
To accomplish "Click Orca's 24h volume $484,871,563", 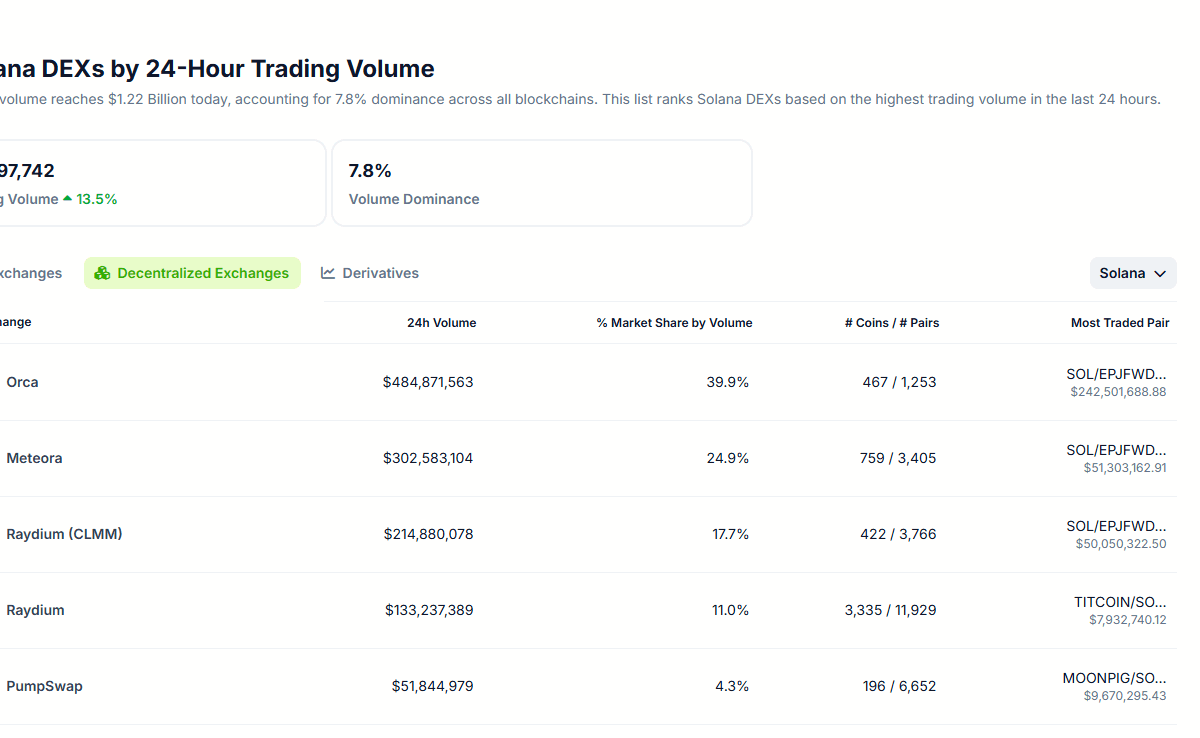I will click(x=428, y=382).
